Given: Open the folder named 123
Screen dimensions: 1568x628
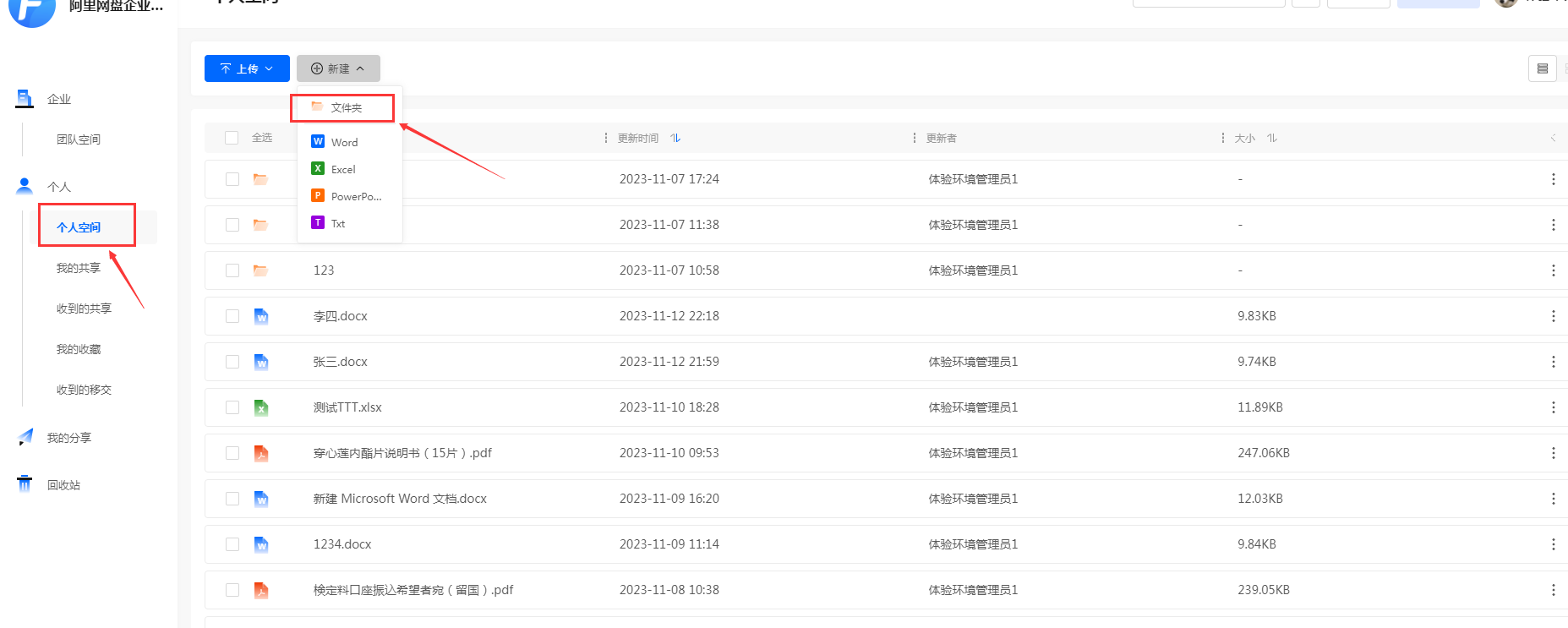Looking at the screenshot, I should click(x=324, y=270).
